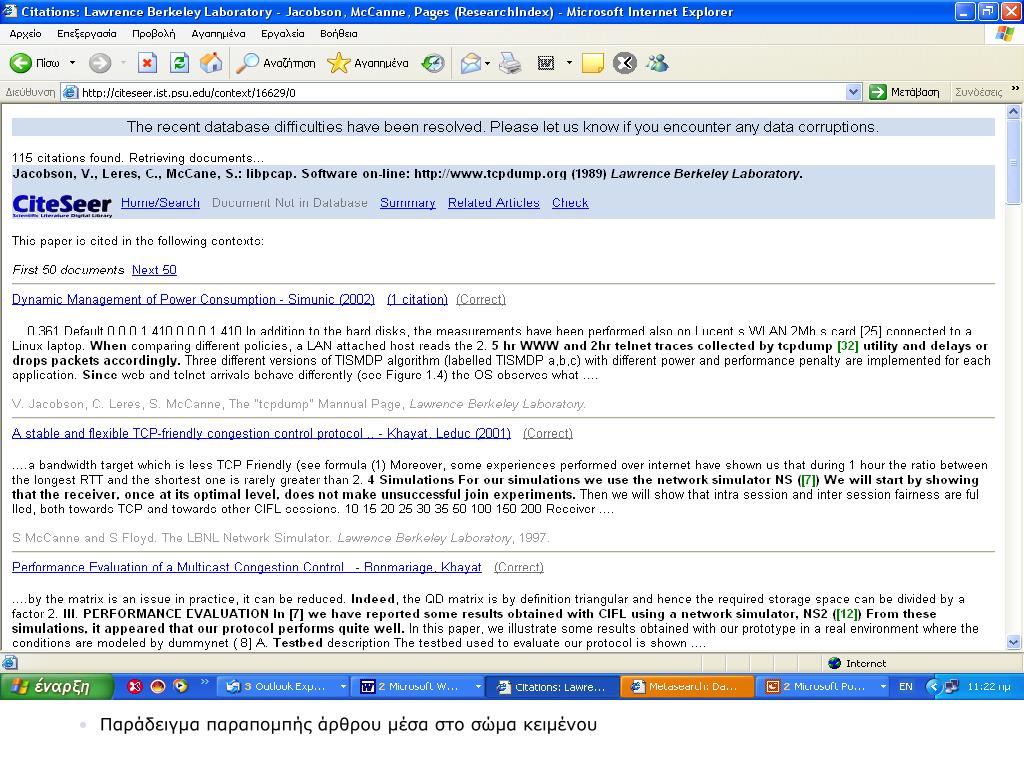Screen dimensions: 1024x768
Task: Click the page scrollbar down arrow
Action: (1014, 643)
